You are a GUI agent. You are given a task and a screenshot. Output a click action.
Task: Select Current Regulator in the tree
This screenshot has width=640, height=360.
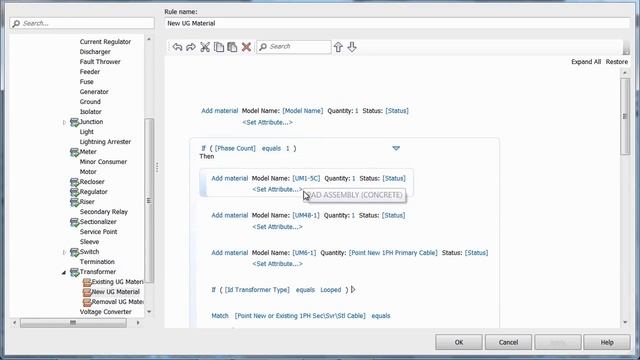(105, 42)
